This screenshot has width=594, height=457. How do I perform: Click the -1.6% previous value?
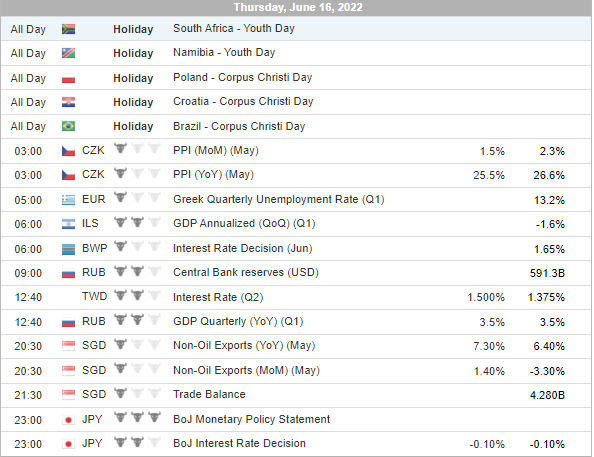(550, 224)
